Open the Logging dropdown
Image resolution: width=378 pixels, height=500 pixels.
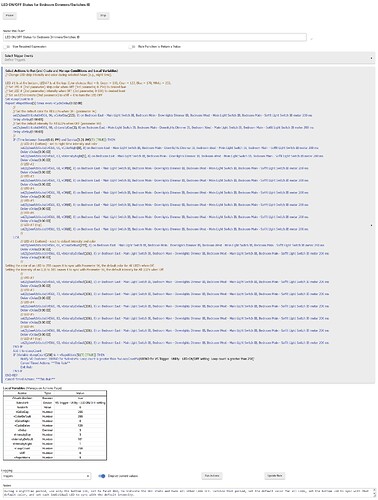[x=46, y=476]
